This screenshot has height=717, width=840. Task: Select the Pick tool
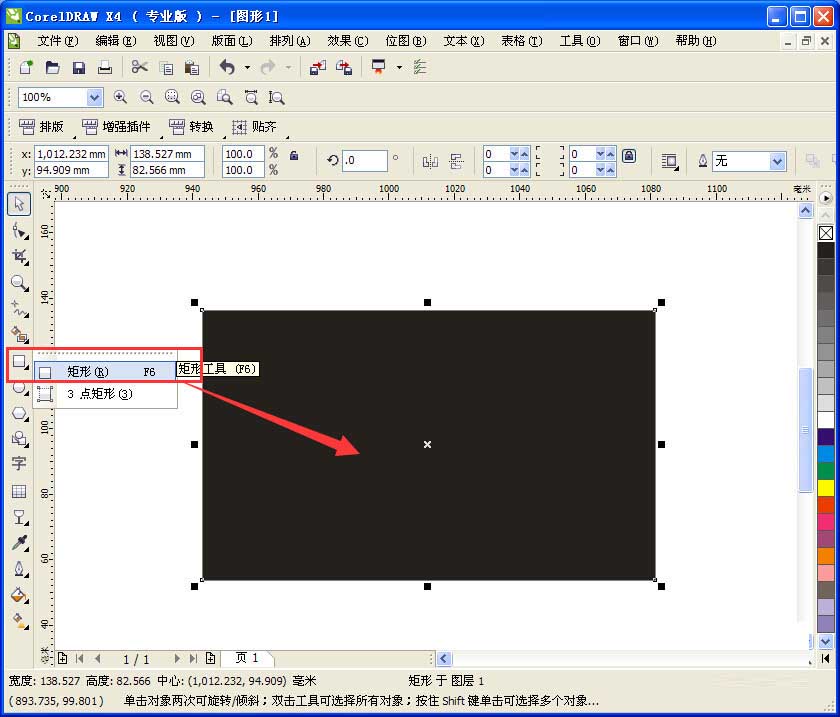[18, 203]
